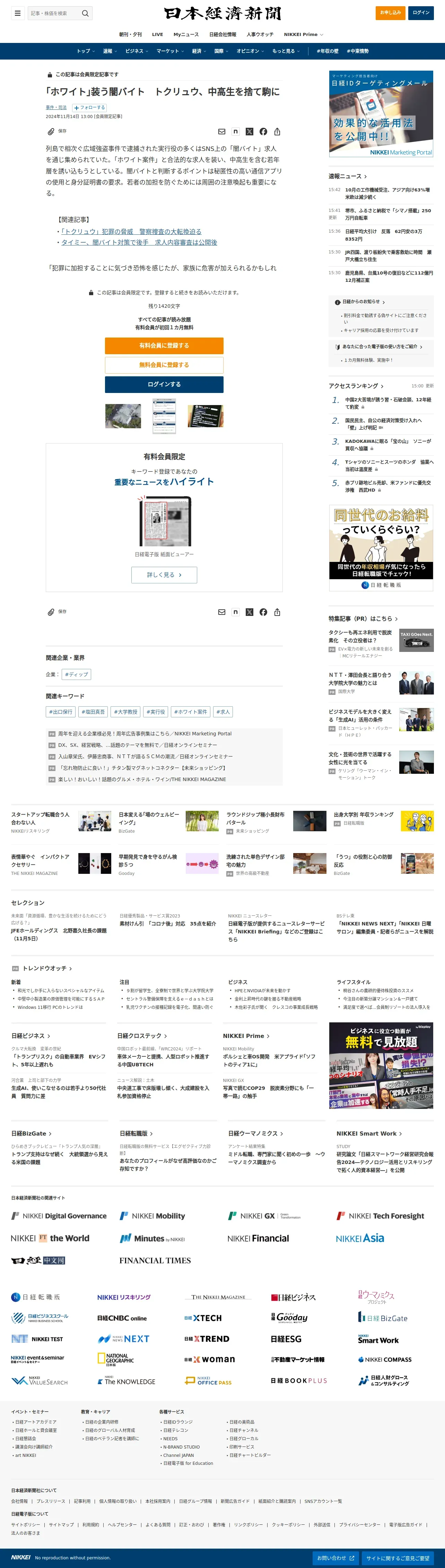This screenshot has width=445, height=1568.
Task: Open the 特集記事（PR）はこちら link
Action: click(363, 618)
